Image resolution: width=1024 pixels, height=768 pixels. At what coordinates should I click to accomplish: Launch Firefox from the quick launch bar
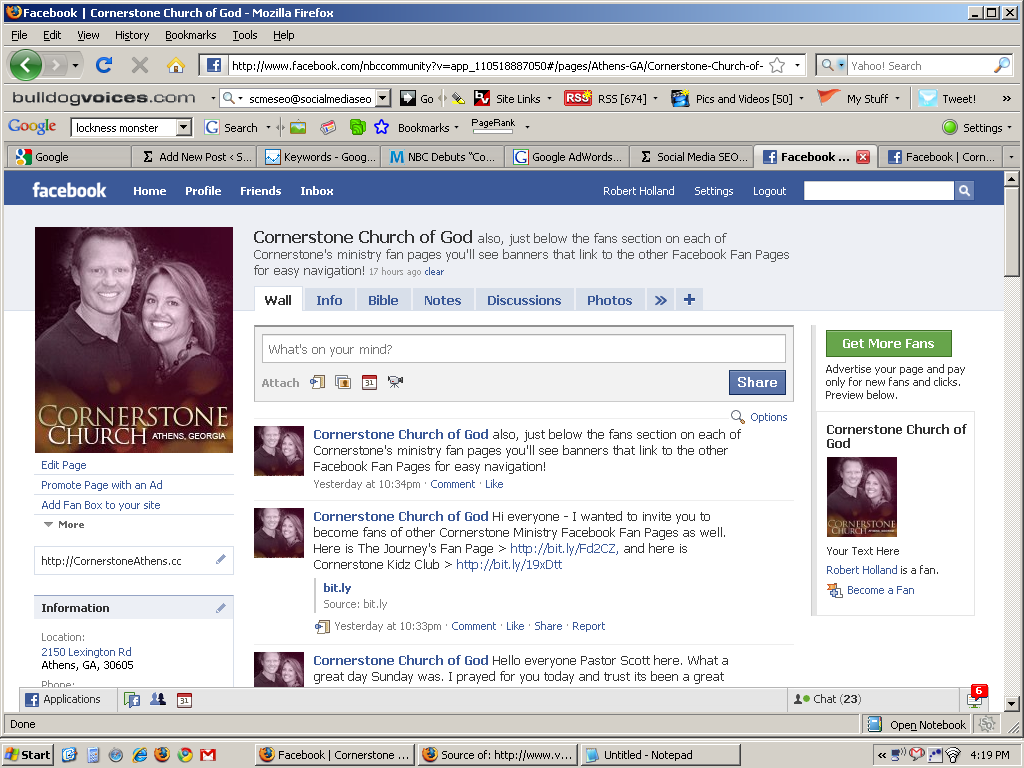[x=162, y=755]
